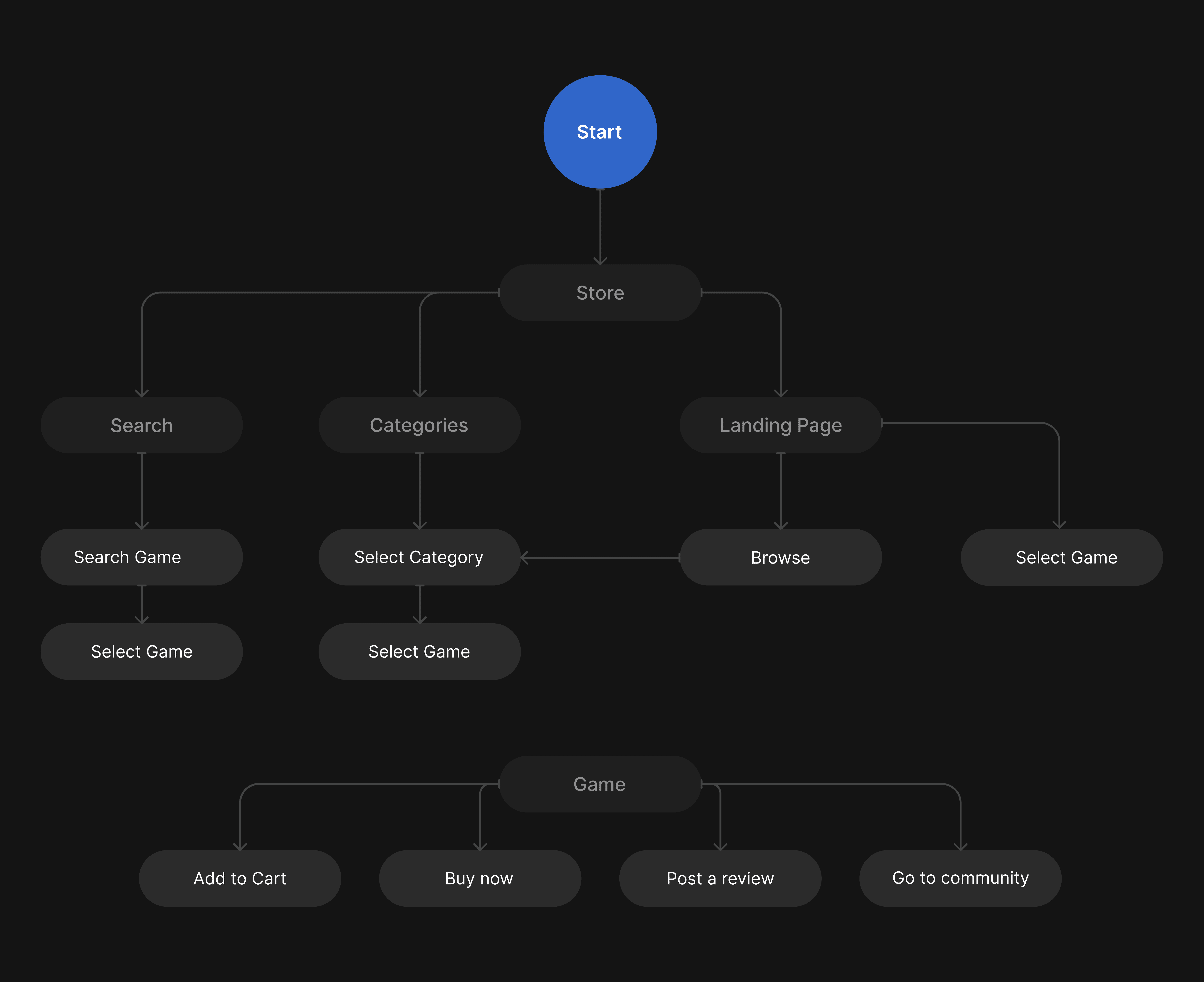
Task: Click Select Game node following Select Category
Action: pos(419,652)
